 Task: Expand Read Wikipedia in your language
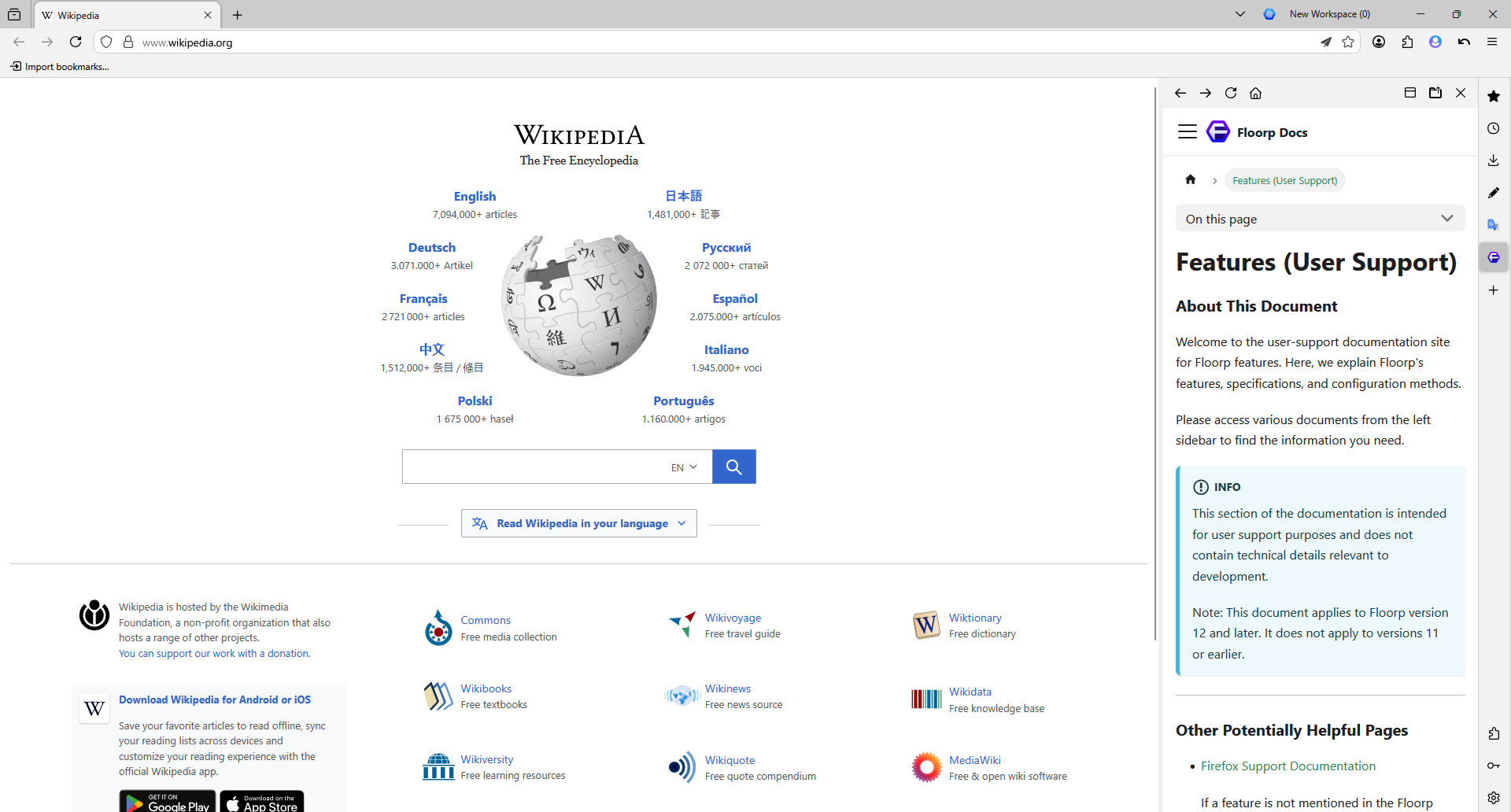pos(579,523)
